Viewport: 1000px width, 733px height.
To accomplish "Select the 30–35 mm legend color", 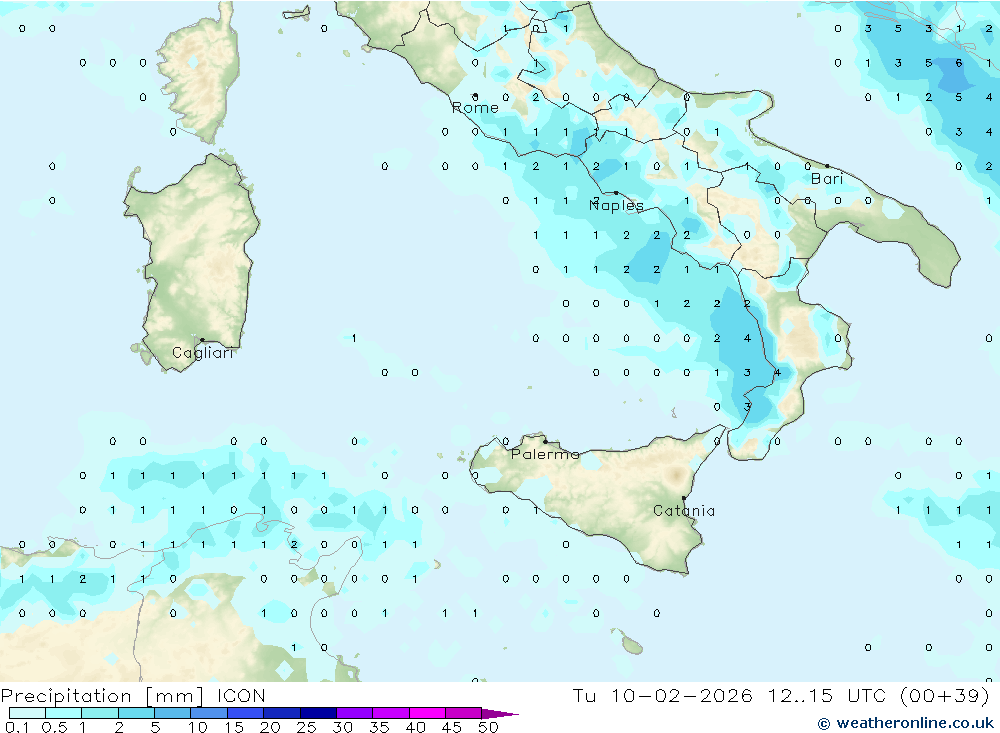I will point(355,713).
